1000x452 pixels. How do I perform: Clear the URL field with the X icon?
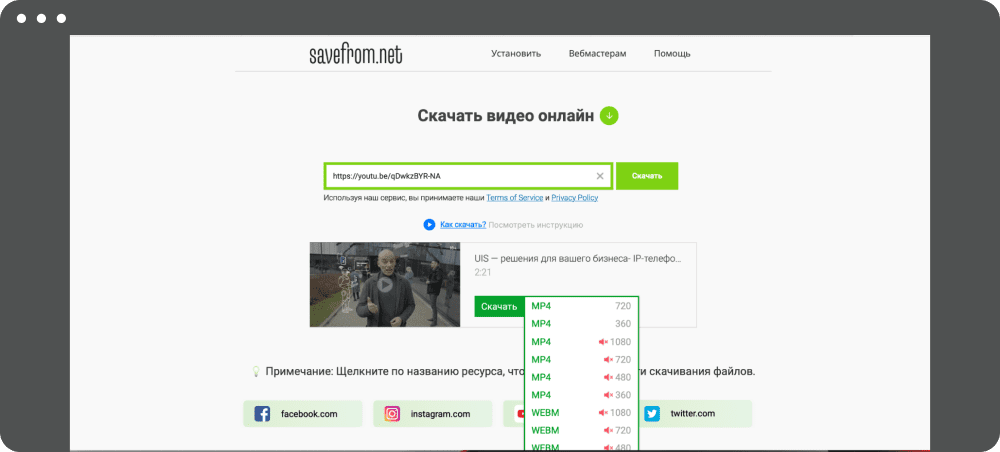coord(599,176)
